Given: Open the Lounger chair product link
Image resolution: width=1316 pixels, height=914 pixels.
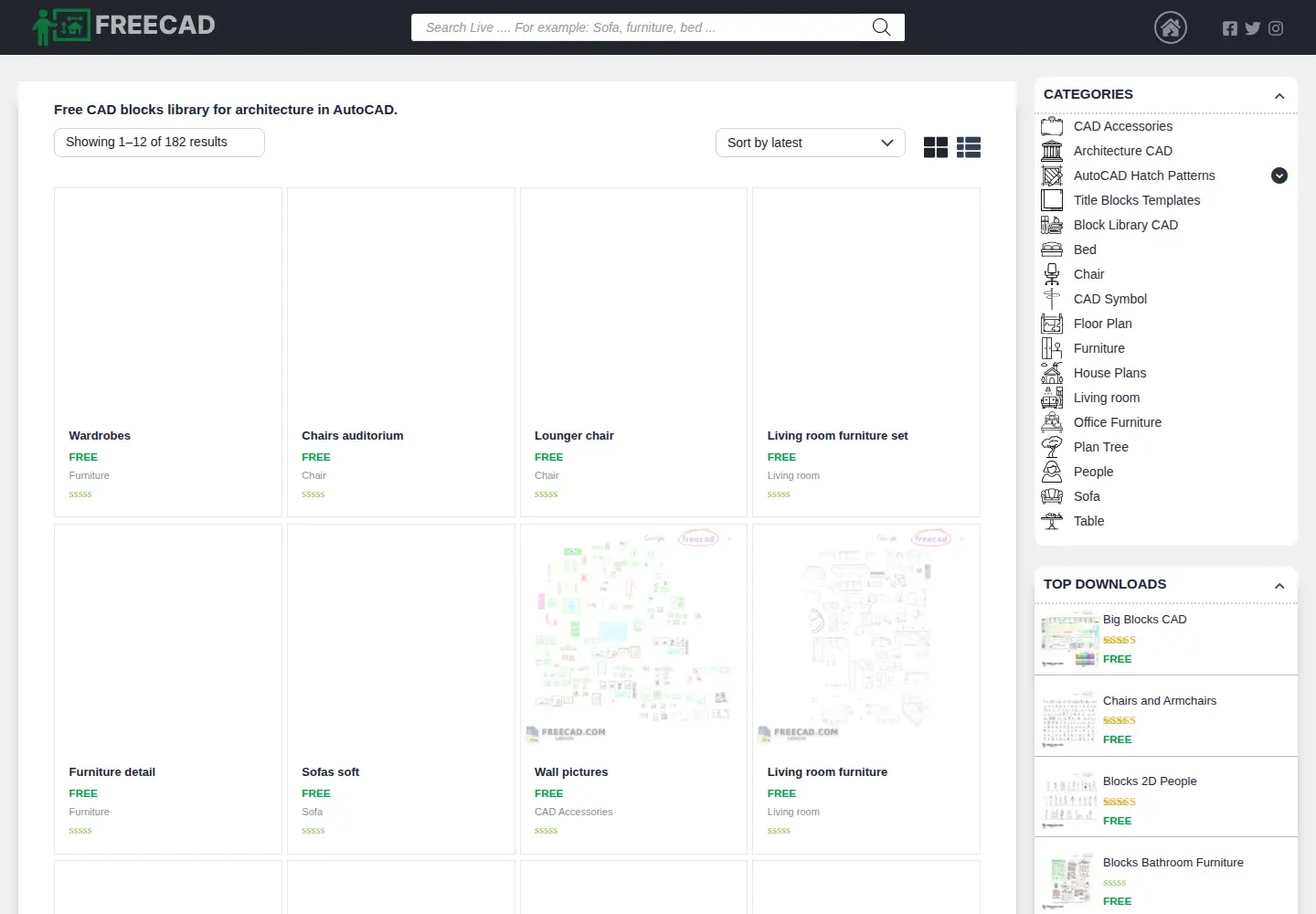Looking at the screenshot, I should click(574, 436).
